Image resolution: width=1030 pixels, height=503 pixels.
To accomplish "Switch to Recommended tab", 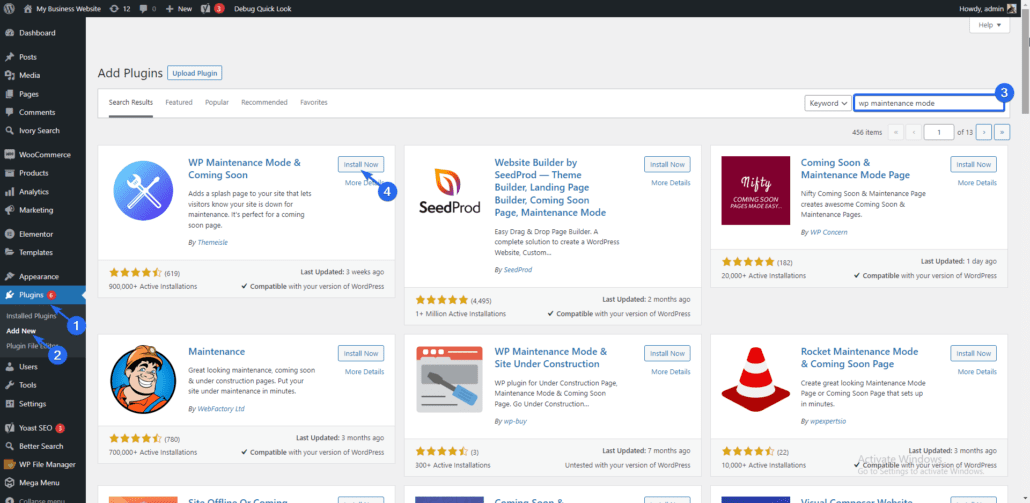I will coord(264,102).
